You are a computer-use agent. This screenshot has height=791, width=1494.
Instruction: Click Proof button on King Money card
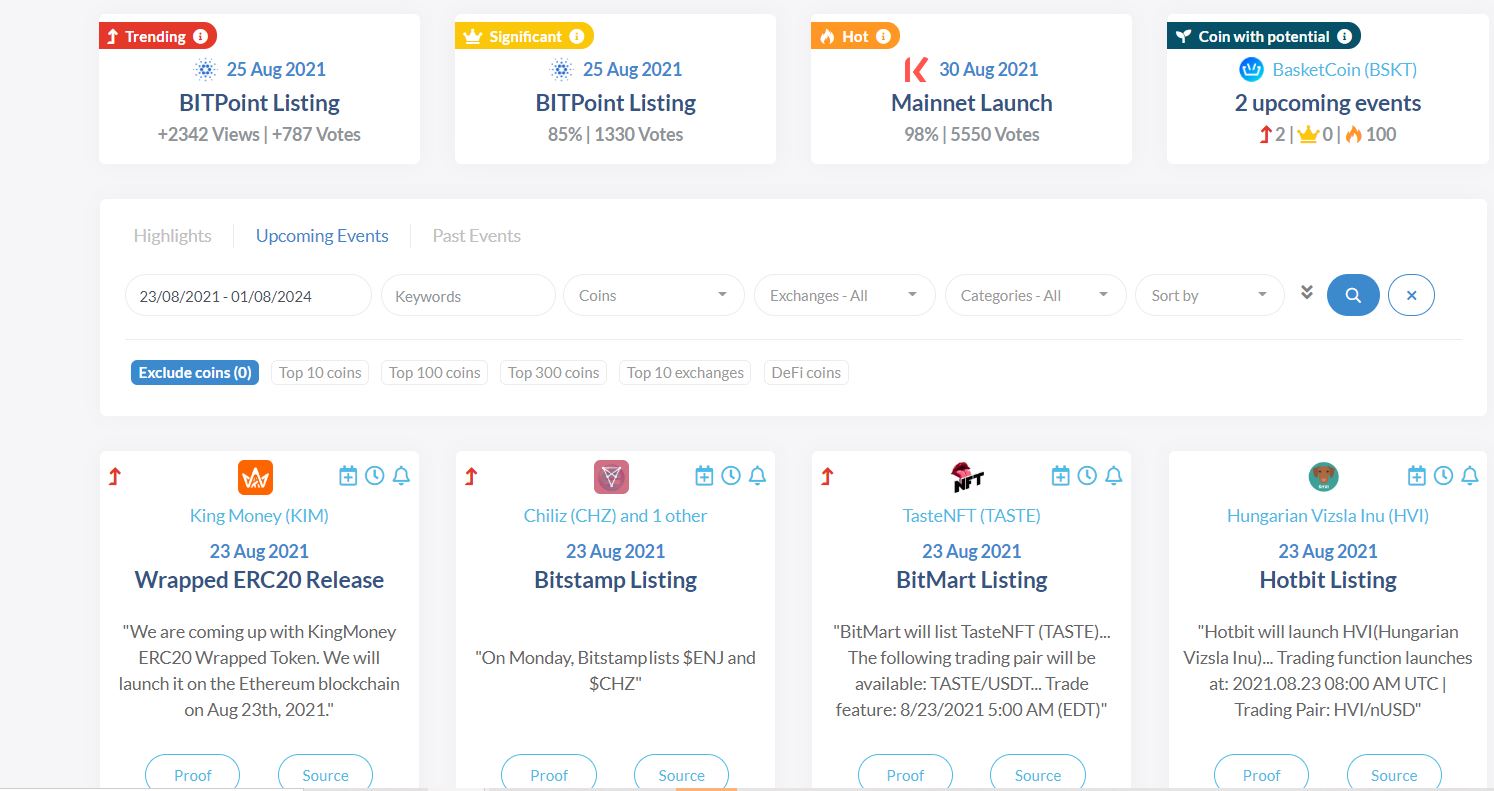click(193, 774)
